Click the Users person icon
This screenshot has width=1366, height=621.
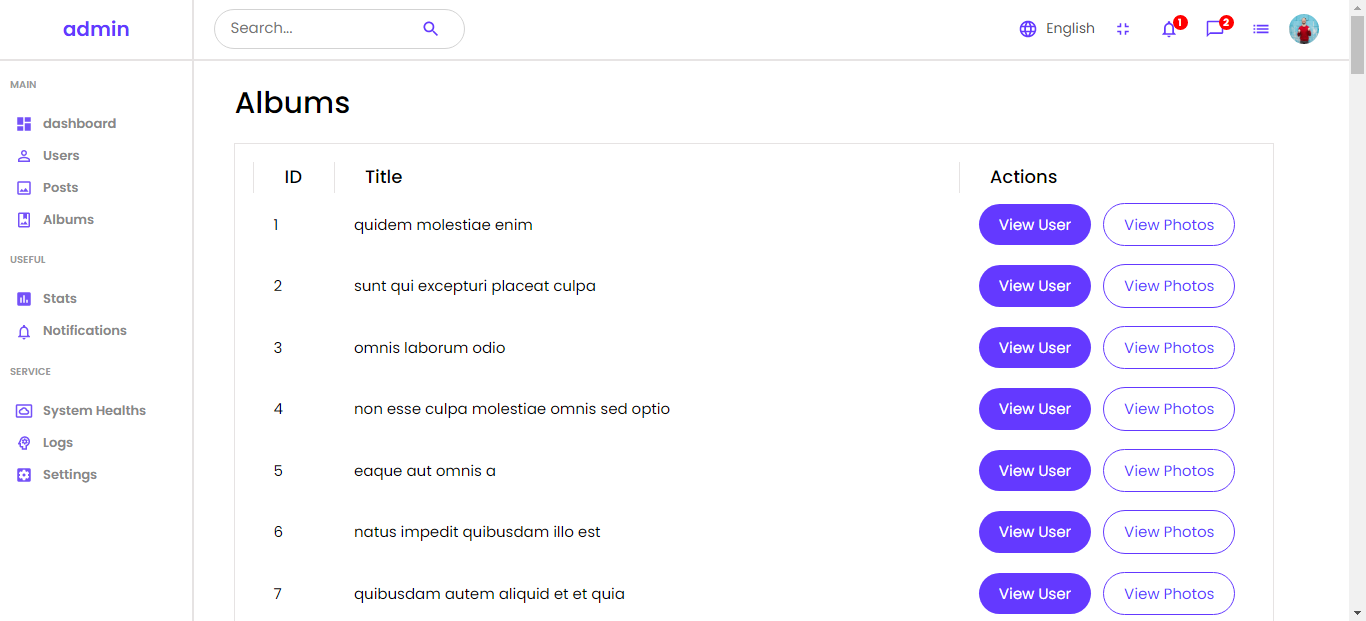[x=24, y=156]
